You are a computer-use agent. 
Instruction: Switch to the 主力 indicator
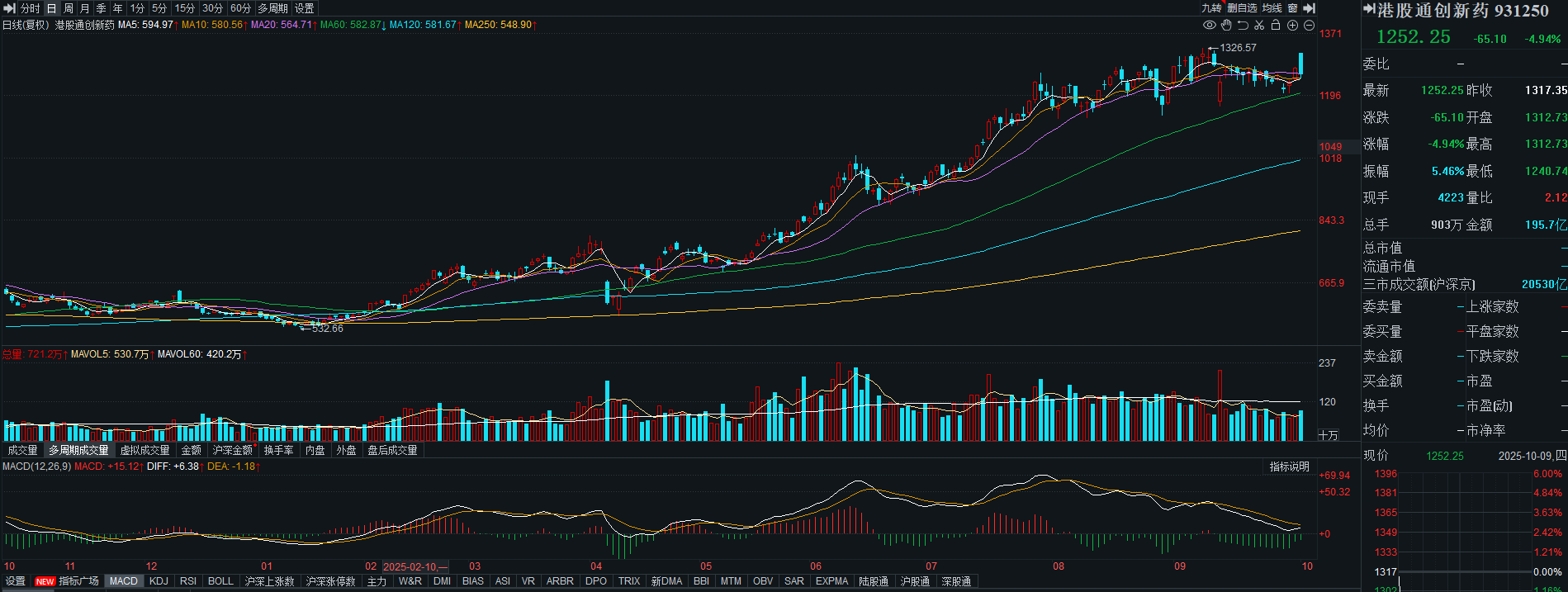tap(377, 581)
